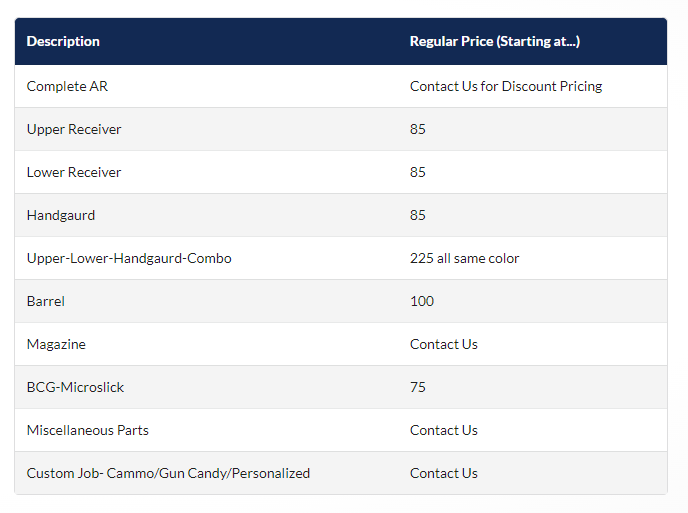Image resolution: width=688 pixels, height=513 pixels.
Task: Select the BCG-Microslick row label
Action: 76,387
